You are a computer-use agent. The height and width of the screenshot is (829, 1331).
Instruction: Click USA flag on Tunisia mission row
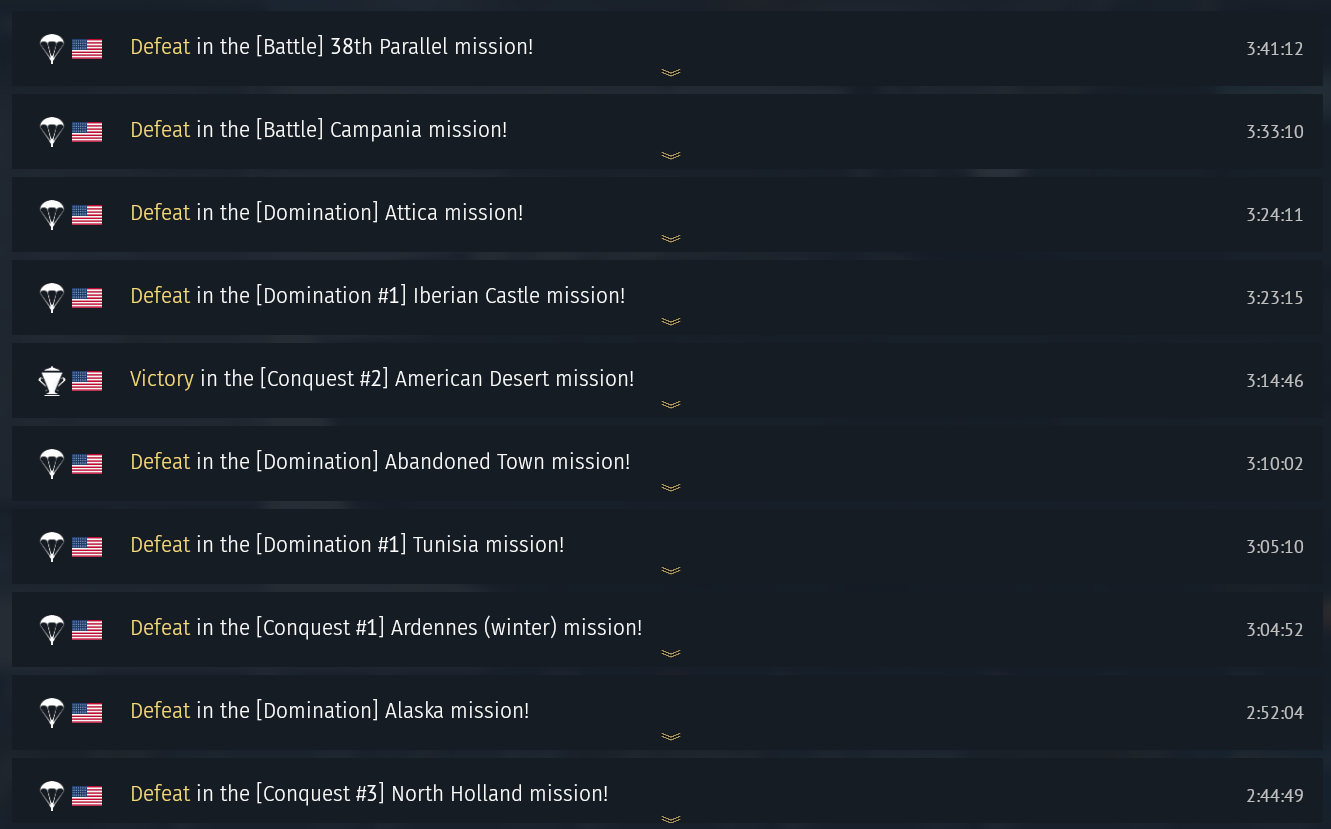point(87,546)
